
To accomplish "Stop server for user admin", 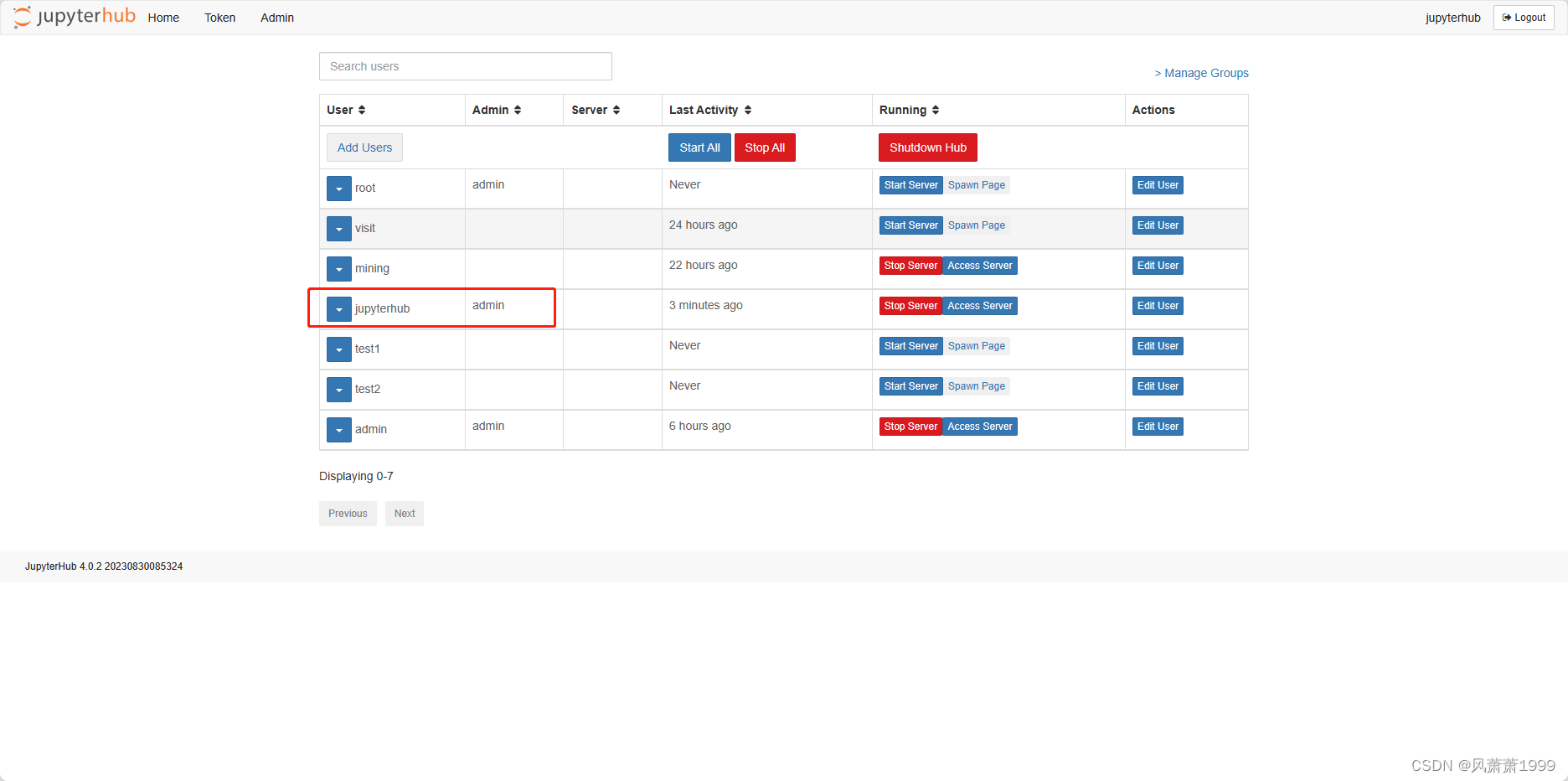I will (910, 427).
